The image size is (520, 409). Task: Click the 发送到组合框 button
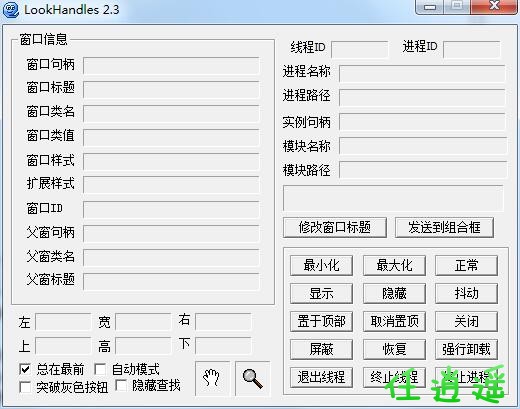coord(444,227)
